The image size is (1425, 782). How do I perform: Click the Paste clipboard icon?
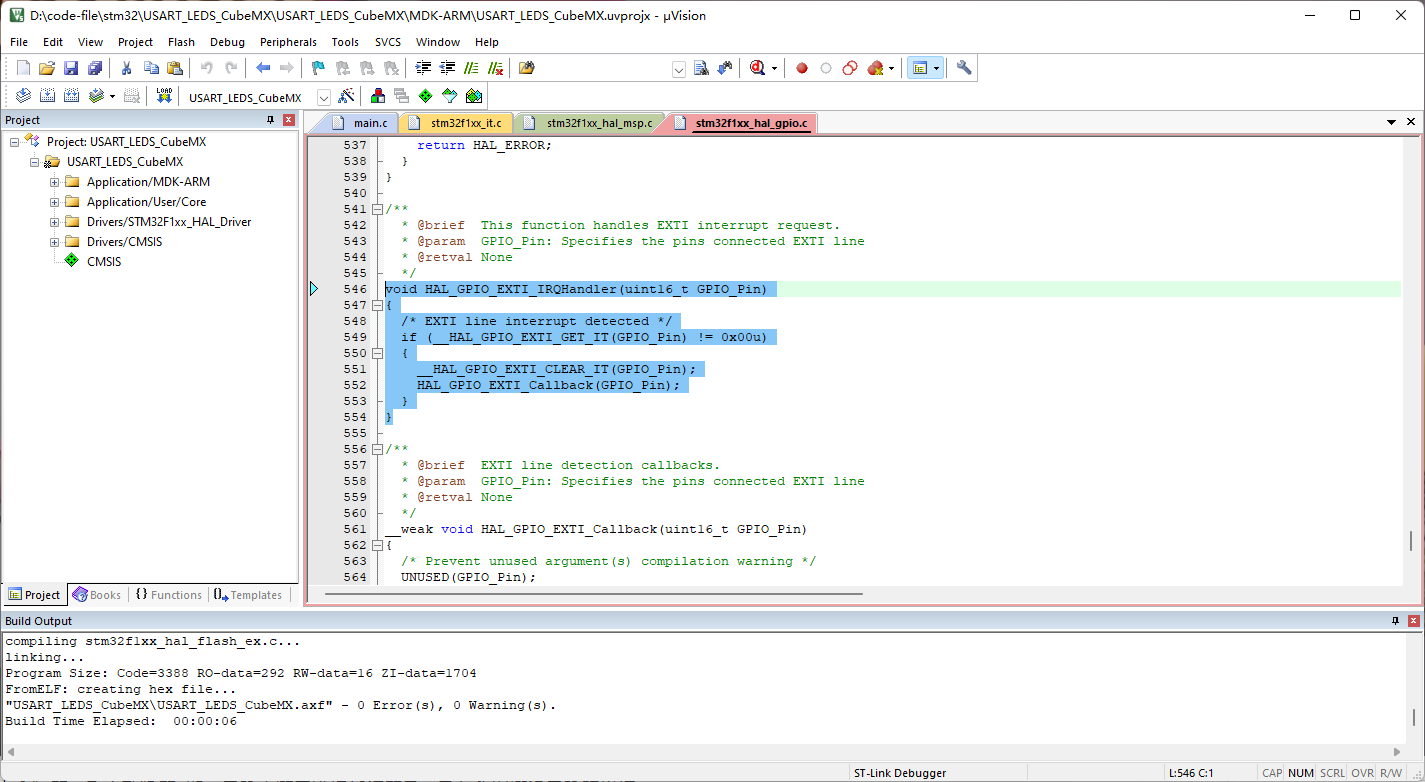click(175, 68)
